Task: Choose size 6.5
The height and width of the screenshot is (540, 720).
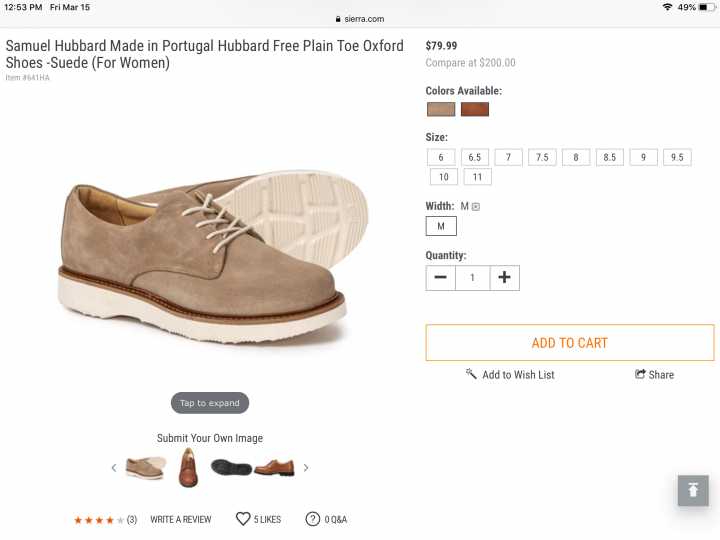Action: 475,158
